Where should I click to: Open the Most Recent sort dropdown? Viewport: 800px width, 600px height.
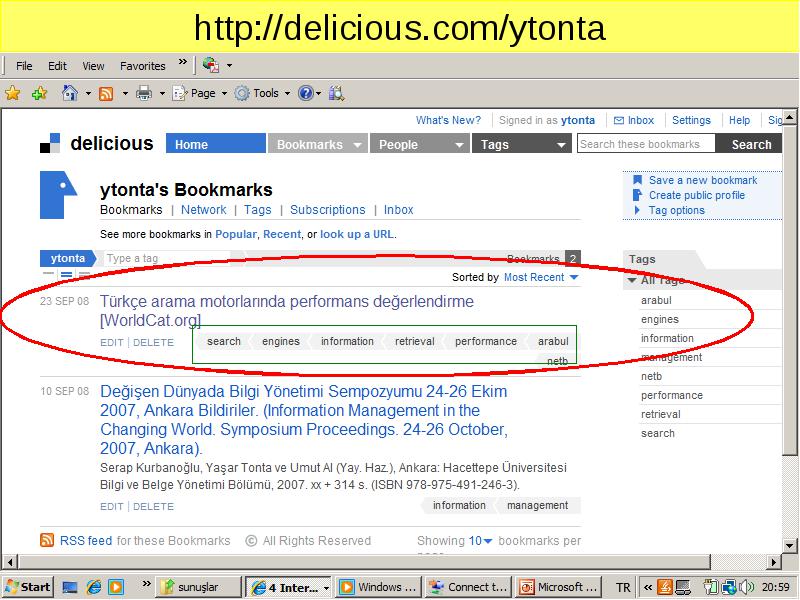[541, 277]
